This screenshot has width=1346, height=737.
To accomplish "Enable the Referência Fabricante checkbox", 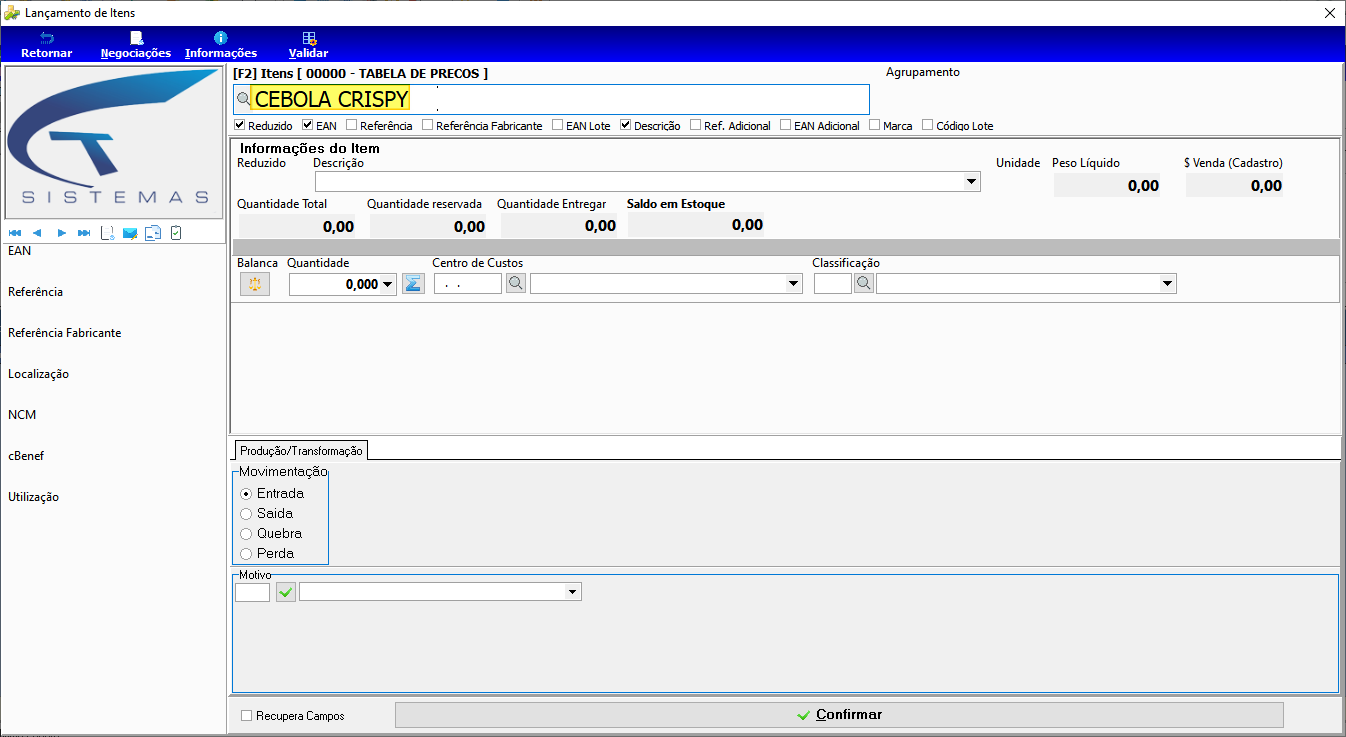I will click(428, 126).
